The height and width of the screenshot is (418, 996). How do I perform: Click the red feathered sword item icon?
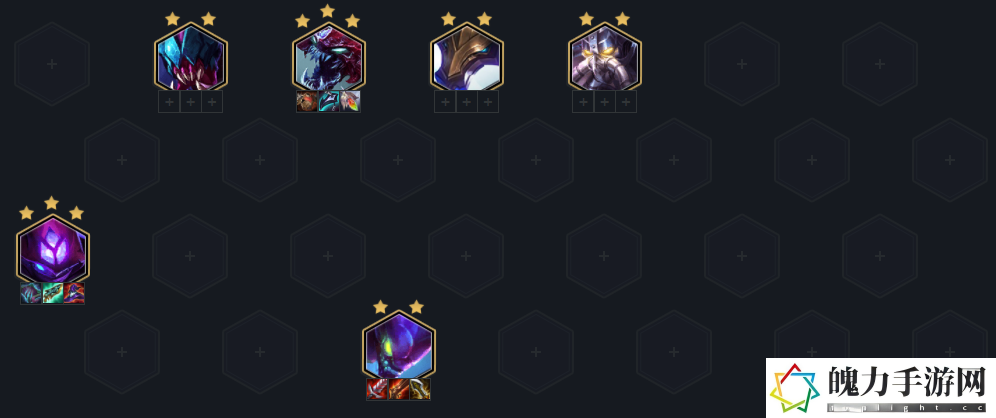[x=377, y=389]
